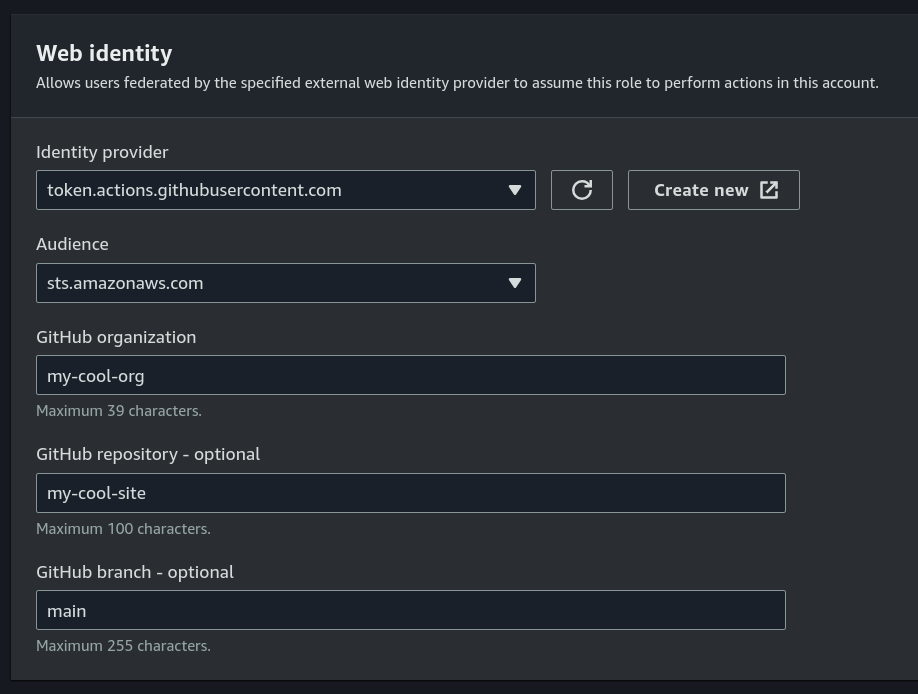Click the refresh identity providers icon

[x=582, y=190]
